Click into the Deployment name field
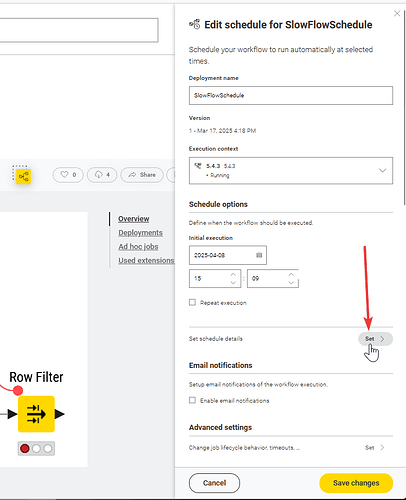The height and width of the screenshot is (500, 406). coord(291,95)
